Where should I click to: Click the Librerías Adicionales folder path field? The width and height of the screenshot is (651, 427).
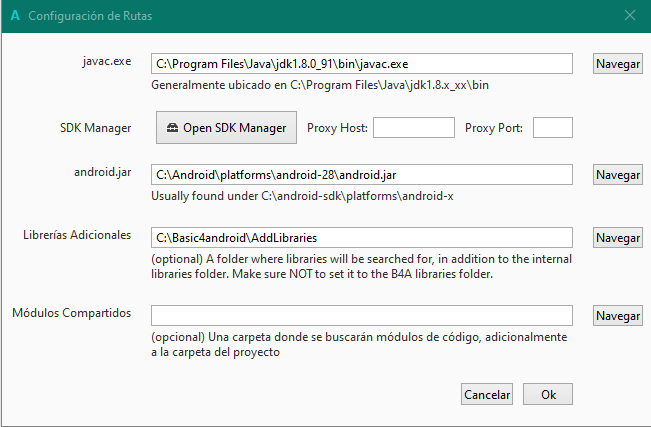(x=361, y=238)
